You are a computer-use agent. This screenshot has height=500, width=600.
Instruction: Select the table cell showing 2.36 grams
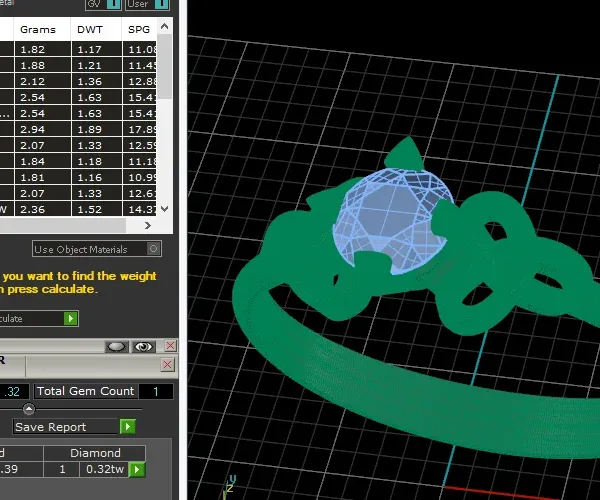[42, 209]
